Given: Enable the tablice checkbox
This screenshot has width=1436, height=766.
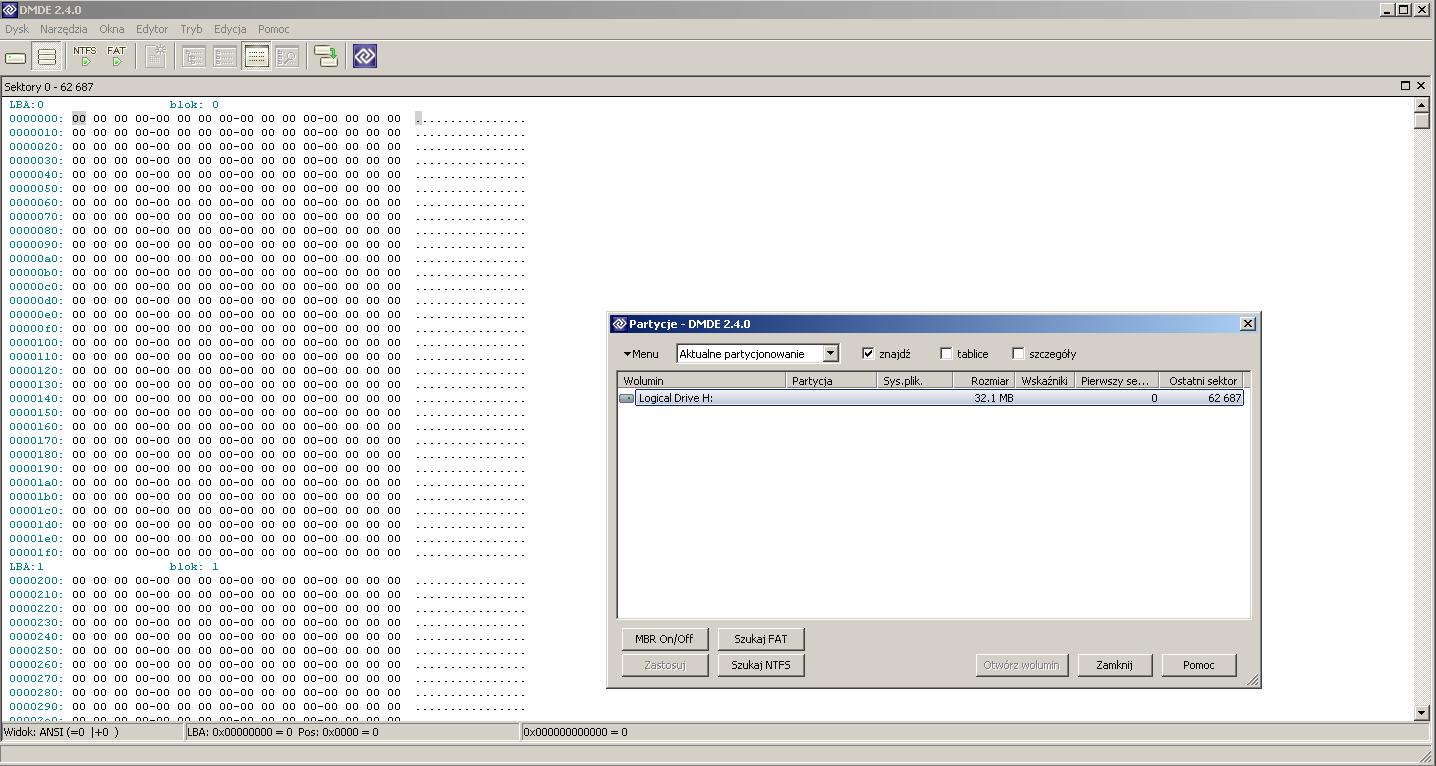Looking at the screenshot, I should pos(946,353).
